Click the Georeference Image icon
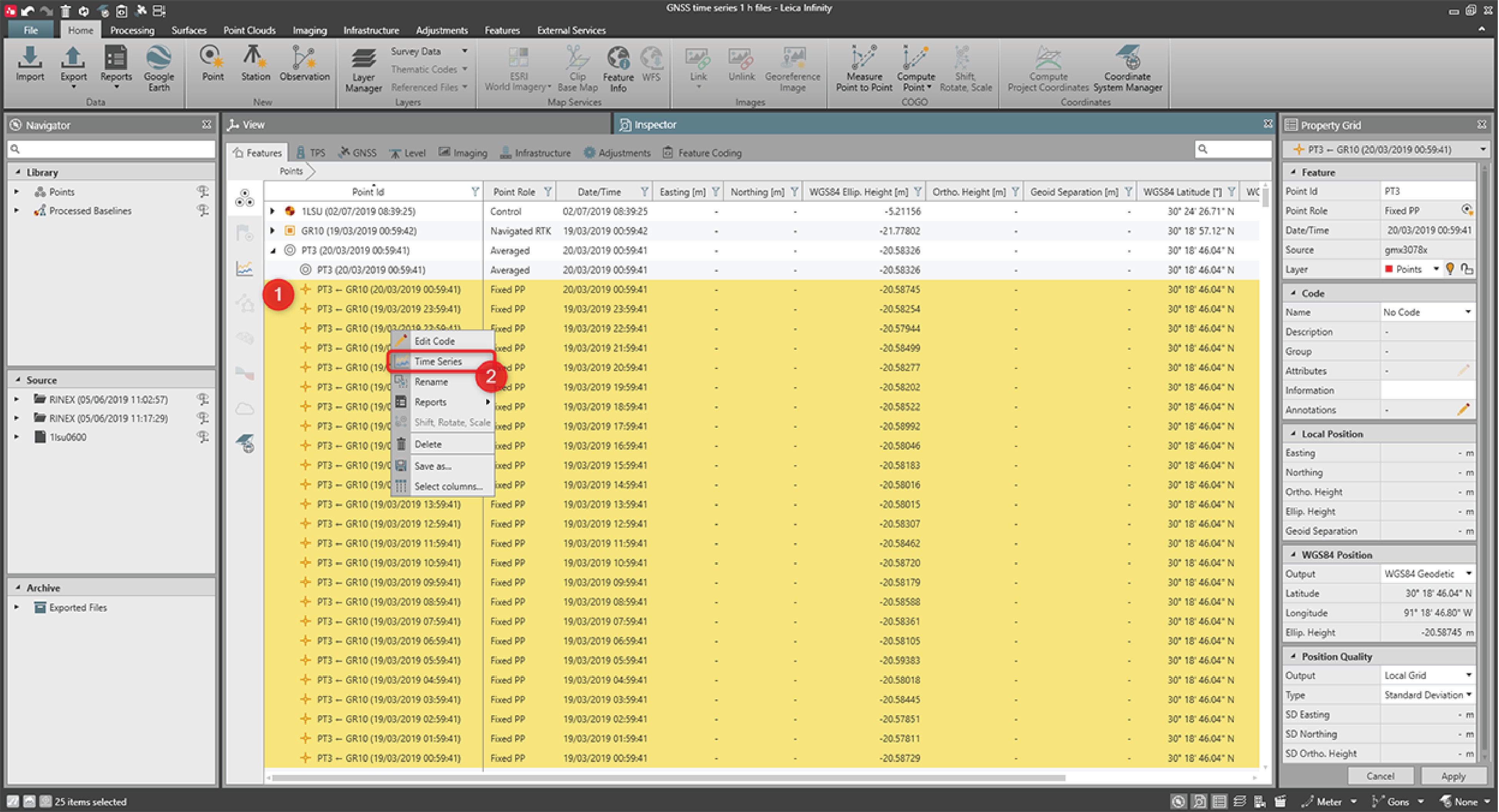The image size is (1499, 812). [792, 69]
